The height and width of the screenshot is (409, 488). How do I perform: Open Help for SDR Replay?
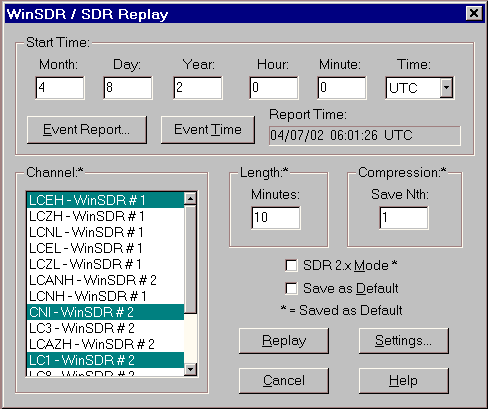(x=404, y=381)
